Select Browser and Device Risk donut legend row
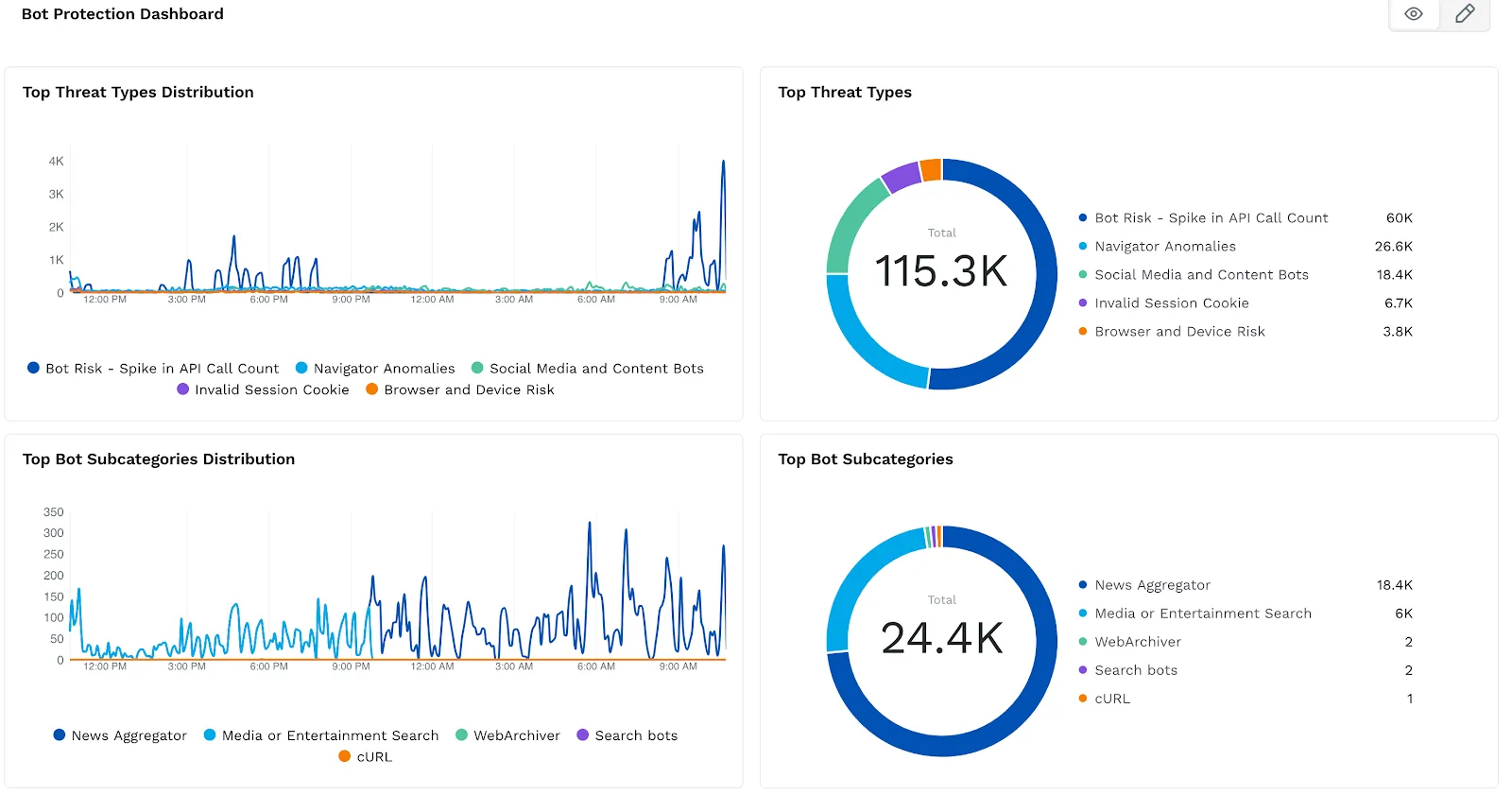Viewport: 1512px width, 795px height. tap(1246, 331)
